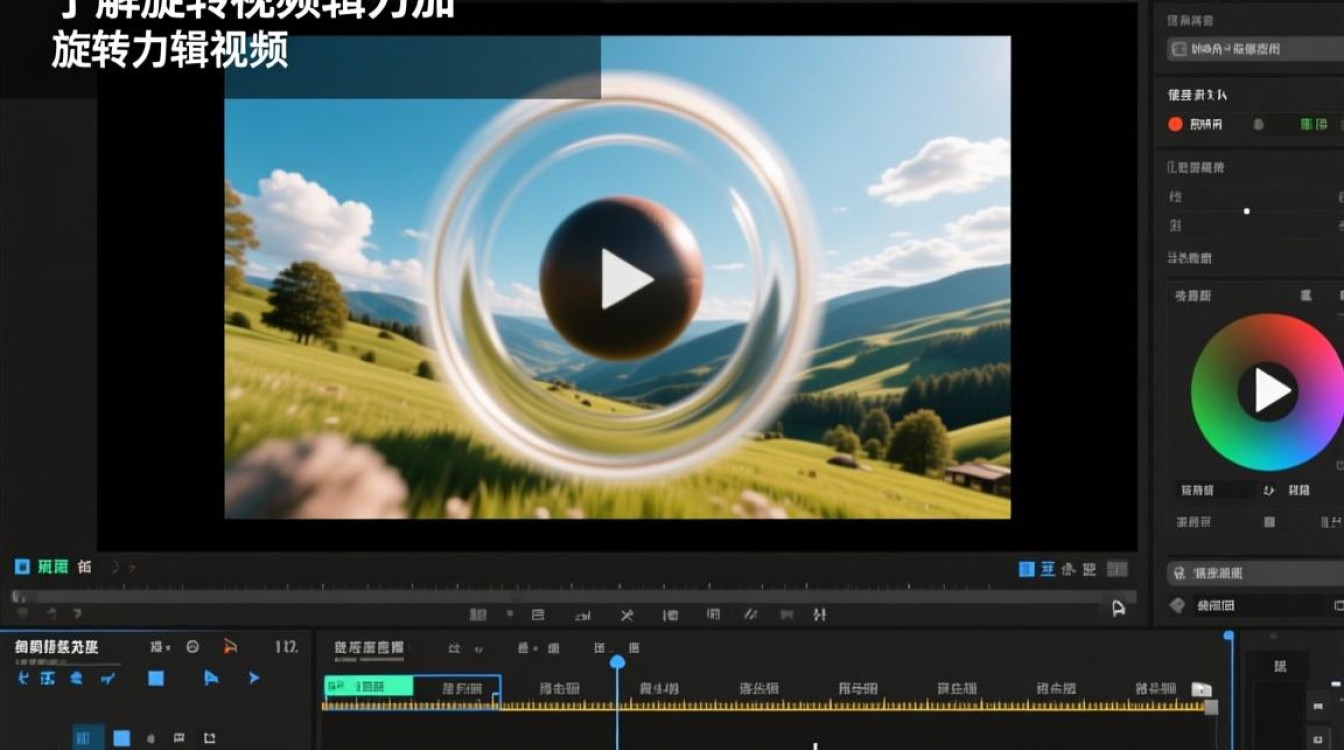Click the X-shaped tool icon under scrub bar
The height and width of the screenshot is (750, 1344).
click(x=627, y=614)
